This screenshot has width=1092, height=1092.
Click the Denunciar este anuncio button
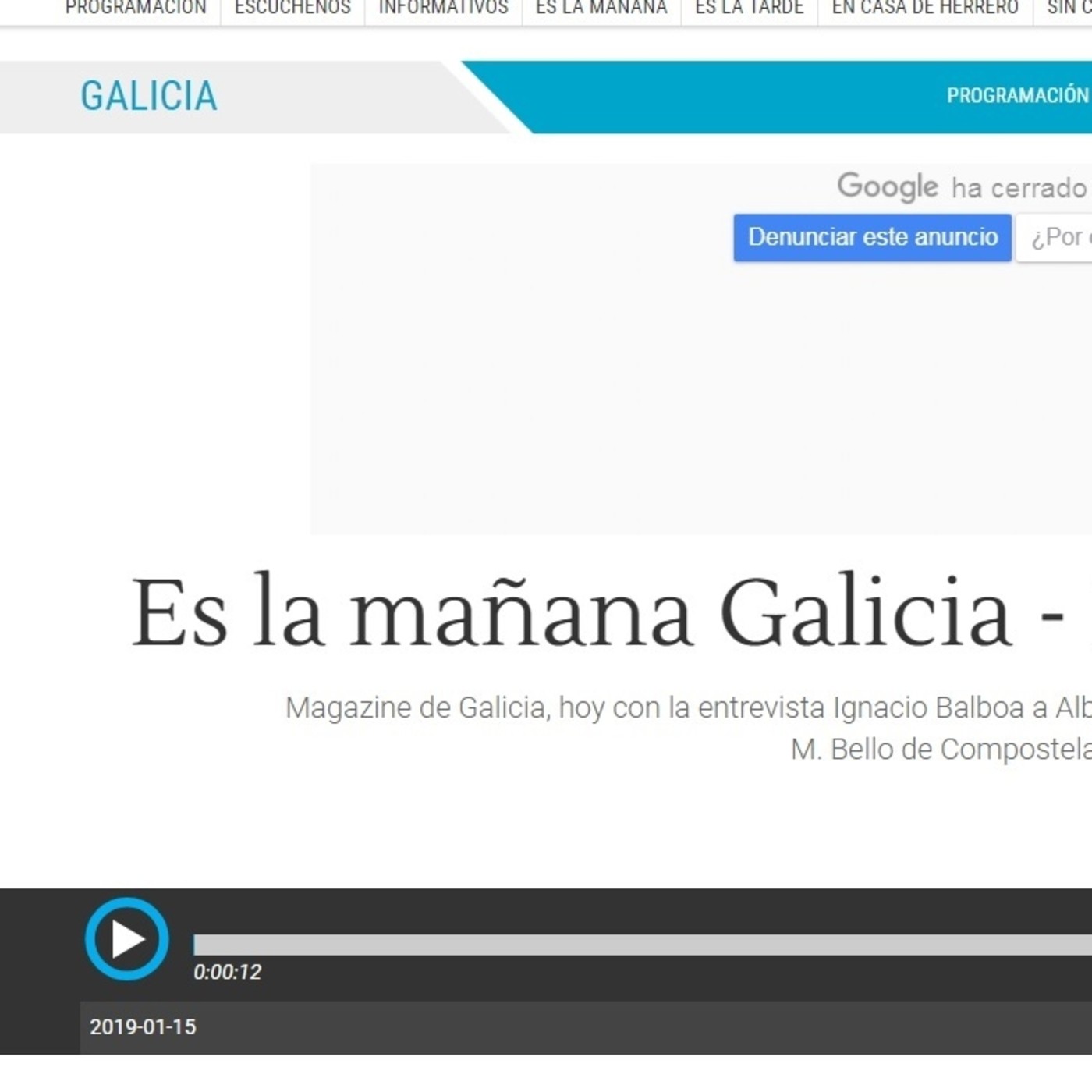click(x=873, y=237)
